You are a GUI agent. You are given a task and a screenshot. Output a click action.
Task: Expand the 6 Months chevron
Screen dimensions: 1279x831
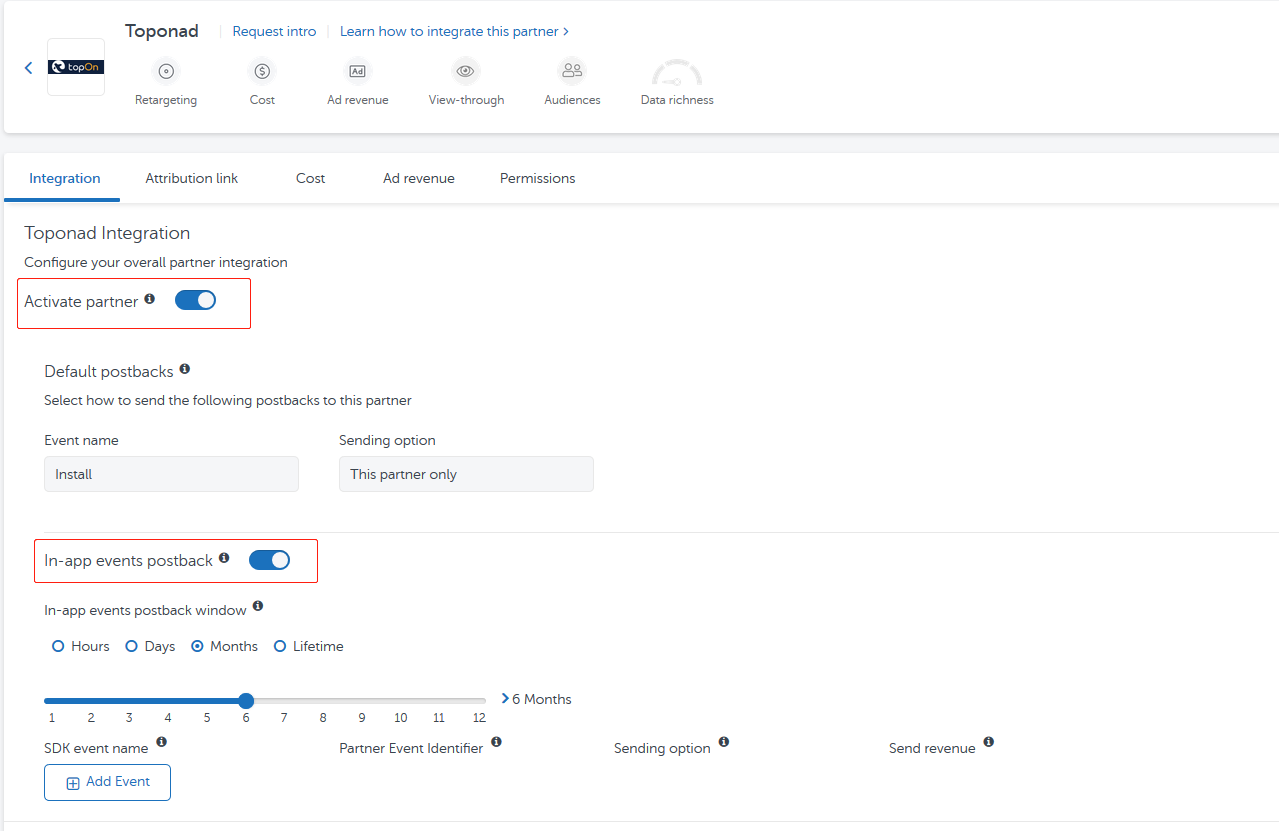505,698
